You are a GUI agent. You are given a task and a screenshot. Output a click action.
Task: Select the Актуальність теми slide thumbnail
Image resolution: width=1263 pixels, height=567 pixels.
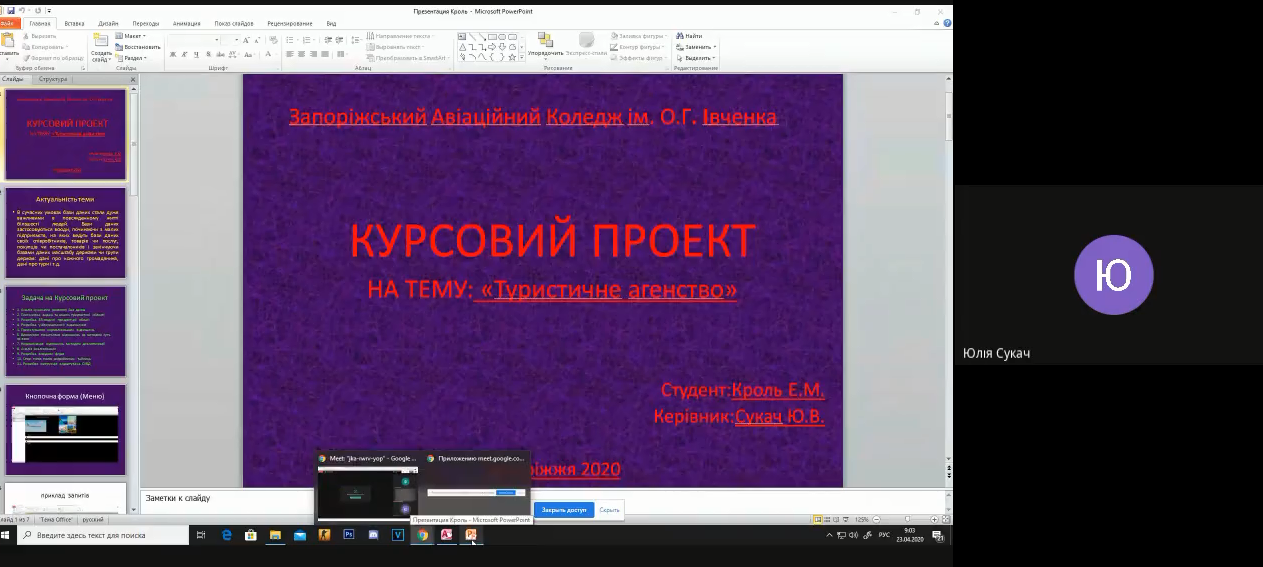pos(67,232)
